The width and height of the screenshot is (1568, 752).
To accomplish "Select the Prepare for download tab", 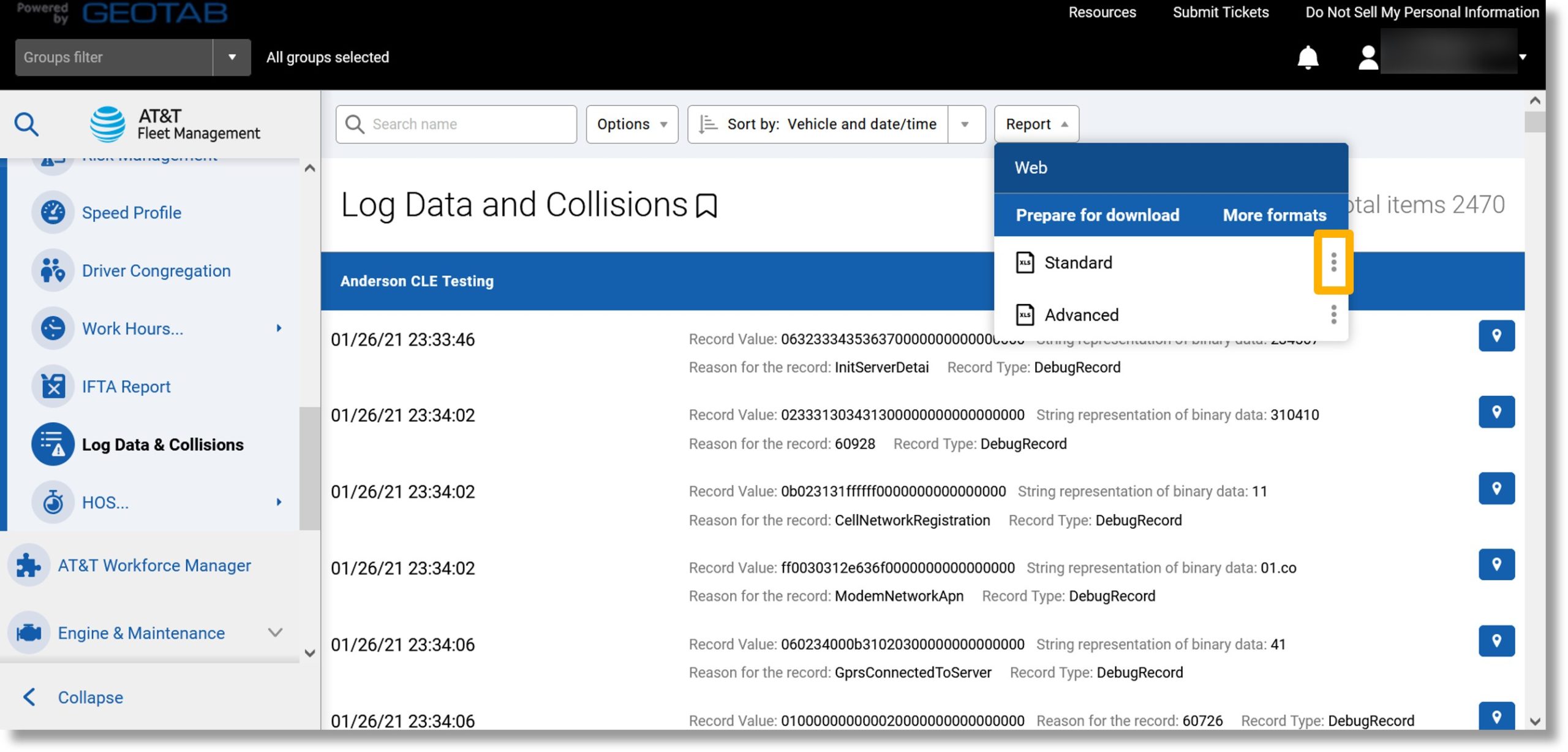I will [x=1097, y=215].
